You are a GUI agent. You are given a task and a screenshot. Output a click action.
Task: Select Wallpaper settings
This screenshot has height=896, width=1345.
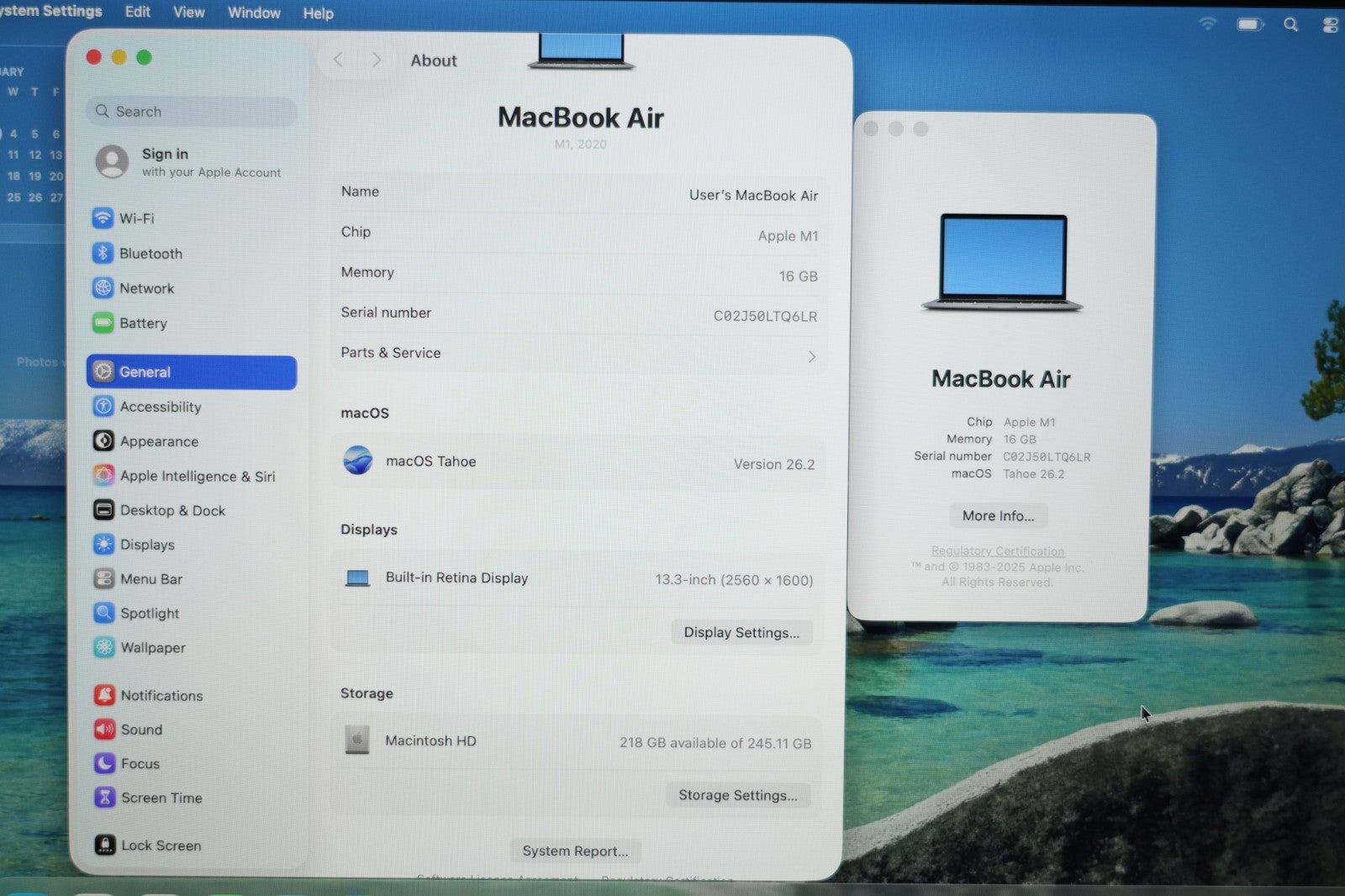pyautogui.click(x=152, y=648)
